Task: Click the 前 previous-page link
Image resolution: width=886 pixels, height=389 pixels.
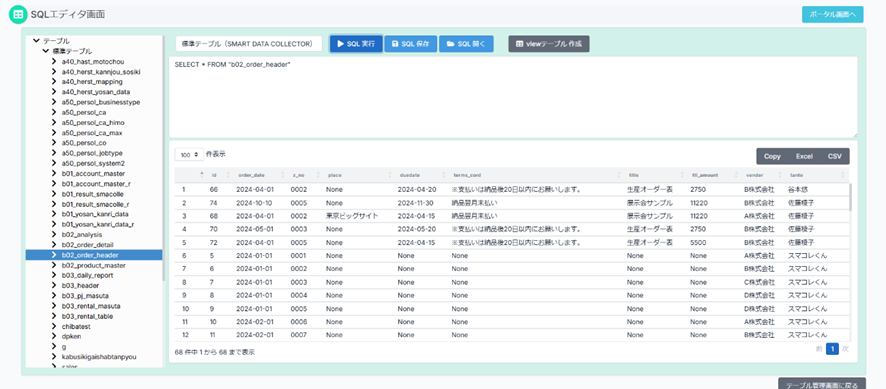Action: [x=819, y=349]
